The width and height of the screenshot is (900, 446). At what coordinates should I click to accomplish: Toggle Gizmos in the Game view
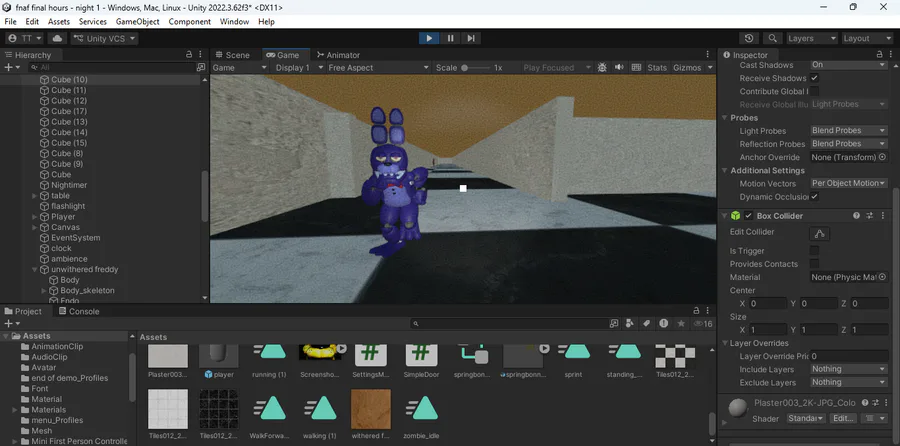point(688,68)
